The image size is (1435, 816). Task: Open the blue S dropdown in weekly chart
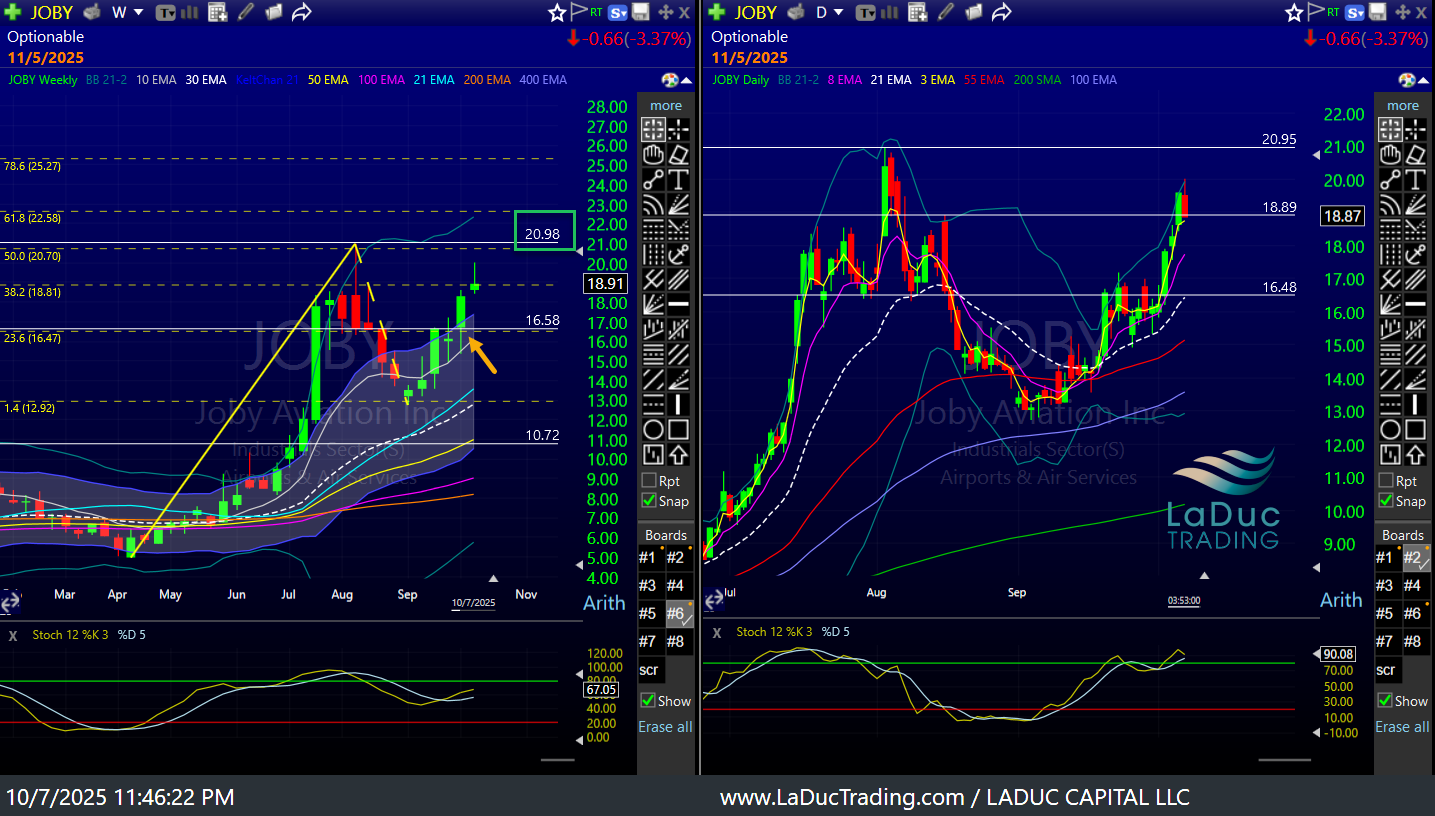tap(618, 12)
